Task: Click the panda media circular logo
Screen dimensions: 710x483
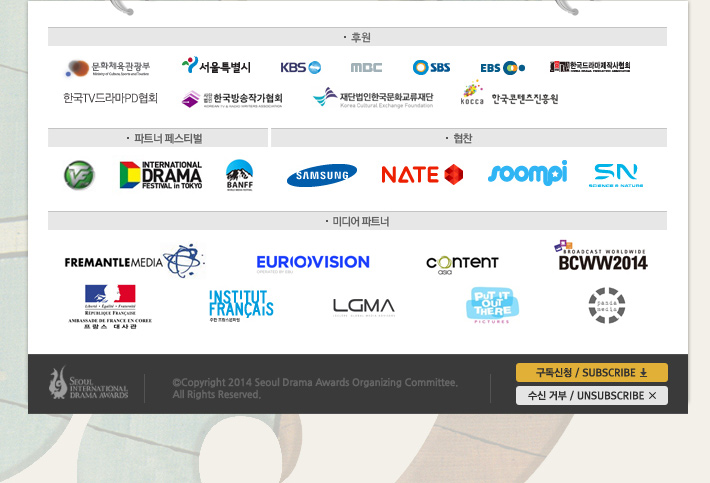Action: [x=607, y=305]
